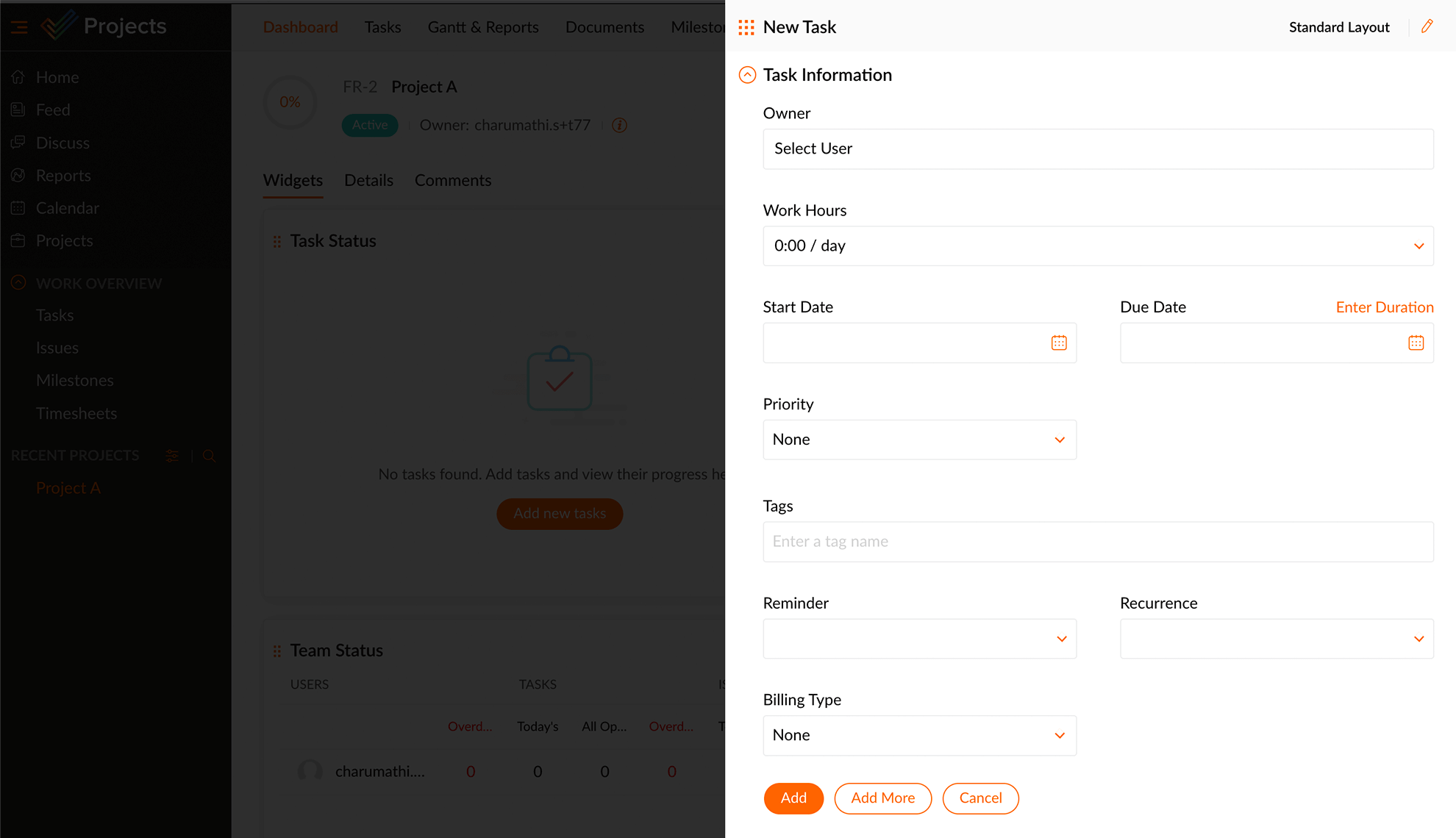This screenshot has width=1456, height=838.
Task: Switch to the Comments tab
Action: click(x=453, y=181)
